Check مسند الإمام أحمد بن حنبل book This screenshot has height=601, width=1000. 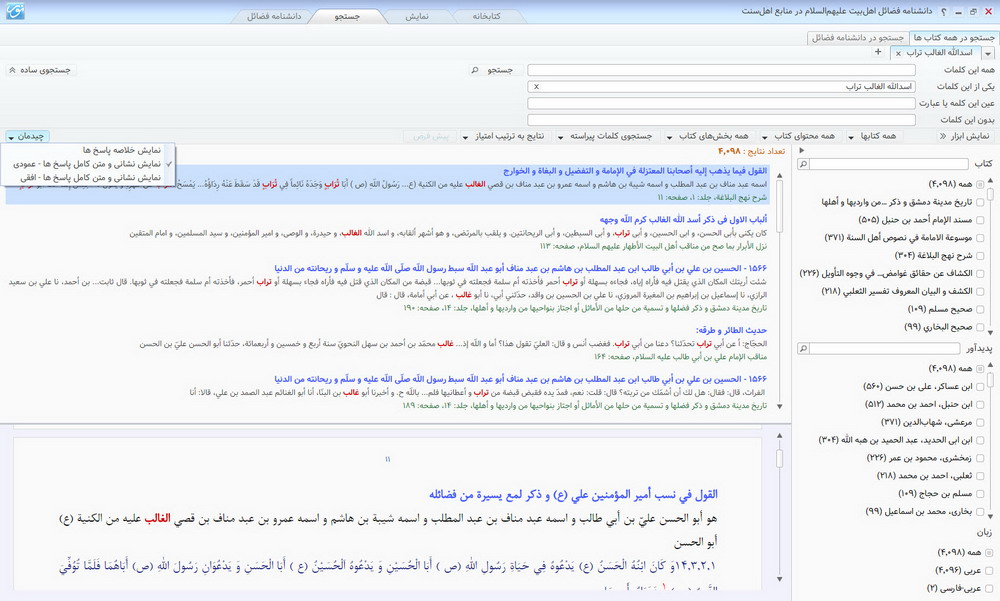[980, 220]
